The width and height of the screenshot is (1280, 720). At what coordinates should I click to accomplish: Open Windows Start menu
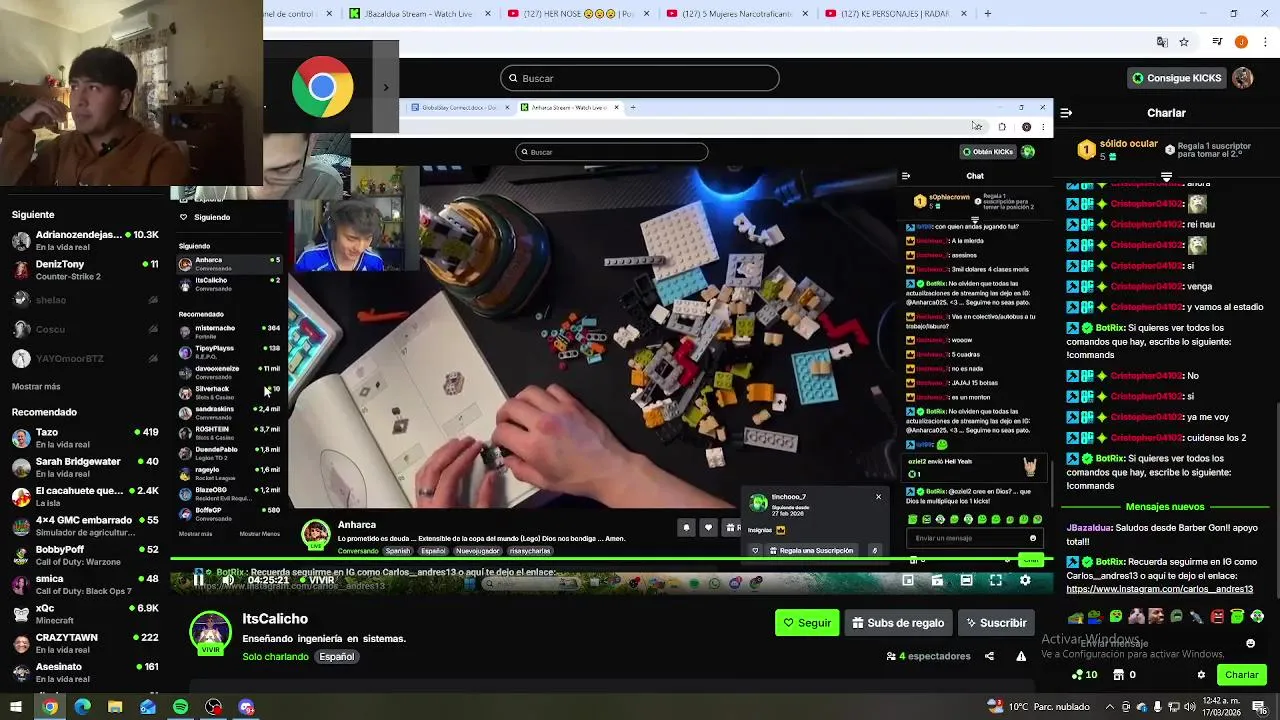coord(16,707)
